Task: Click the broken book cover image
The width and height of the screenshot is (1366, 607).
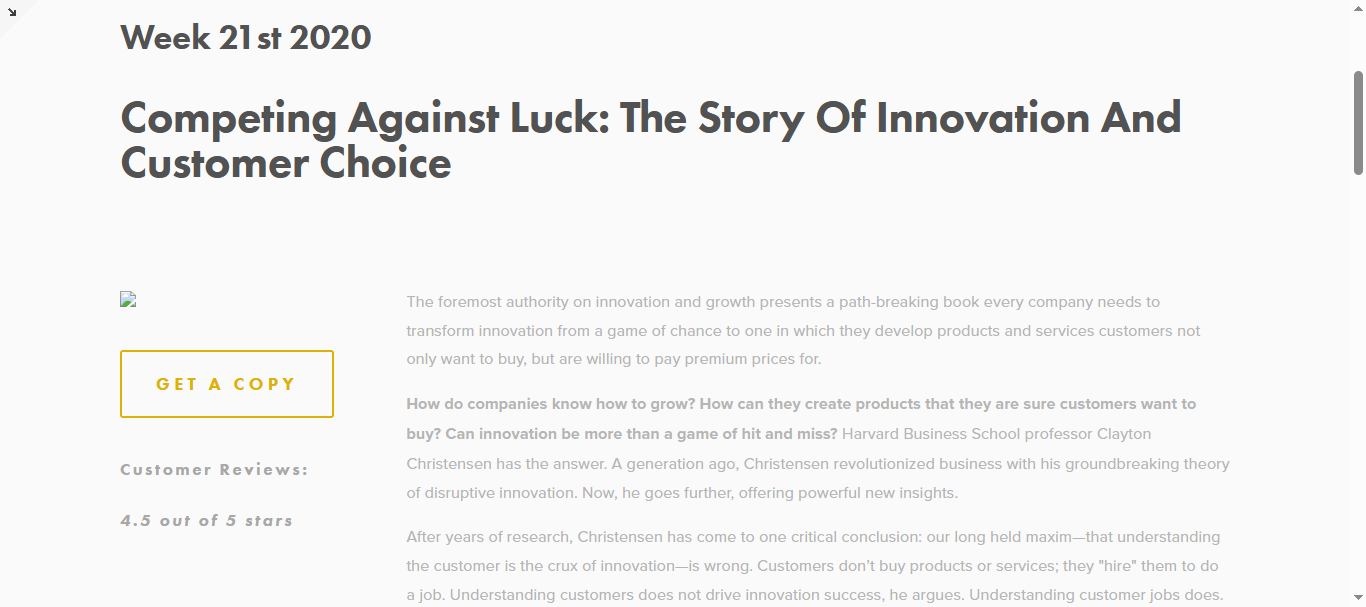Action: click(x=128, y=299)
